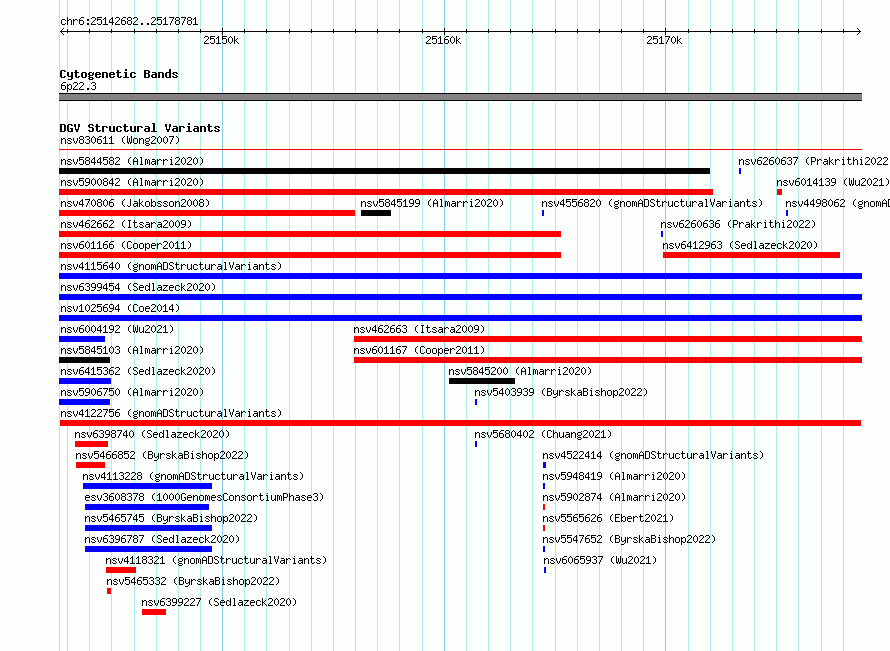890x651 pixels.
Task: Click esv3608378 1000GenomesConsortiumPhase3 label
Action: 204,497
